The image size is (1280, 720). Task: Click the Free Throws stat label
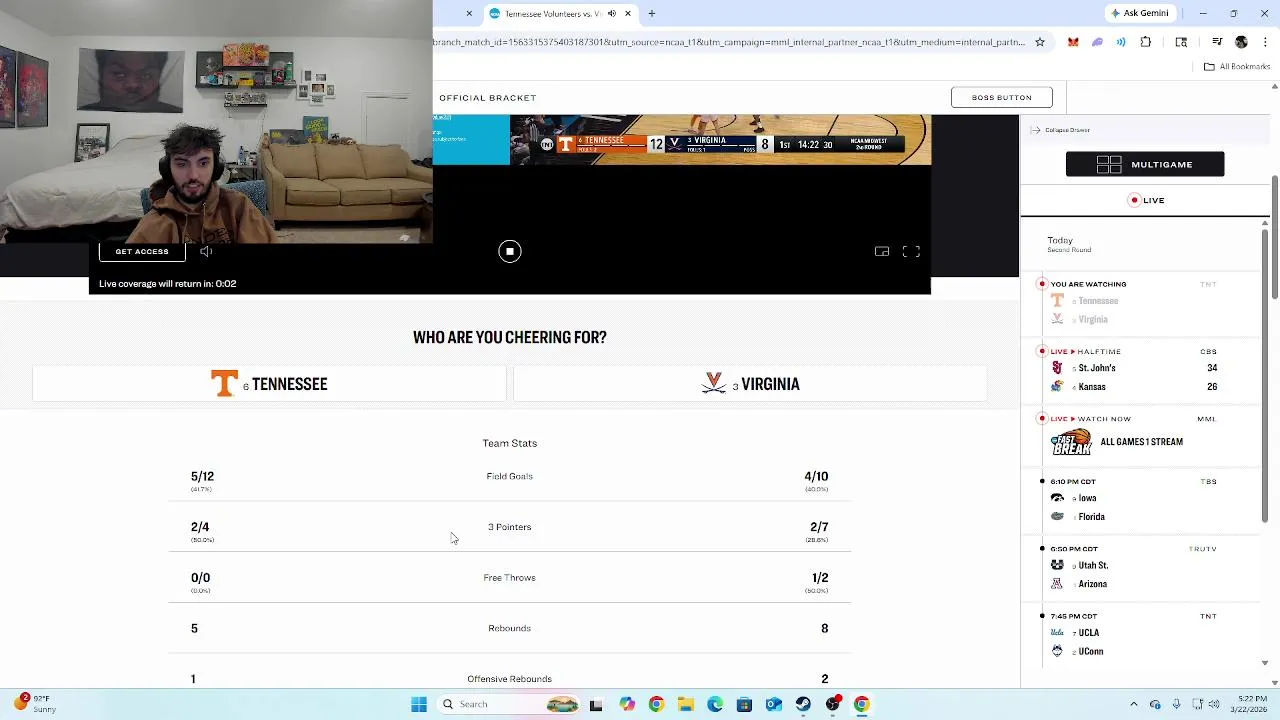[x=509, y=578]
